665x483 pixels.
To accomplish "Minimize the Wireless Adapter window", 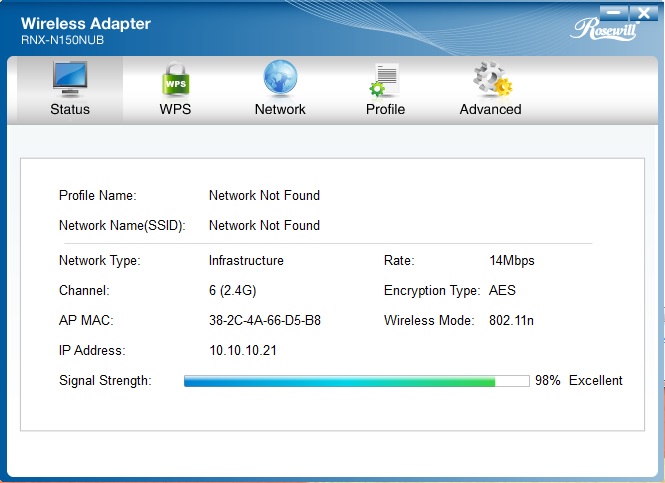I will click(613, 13).
